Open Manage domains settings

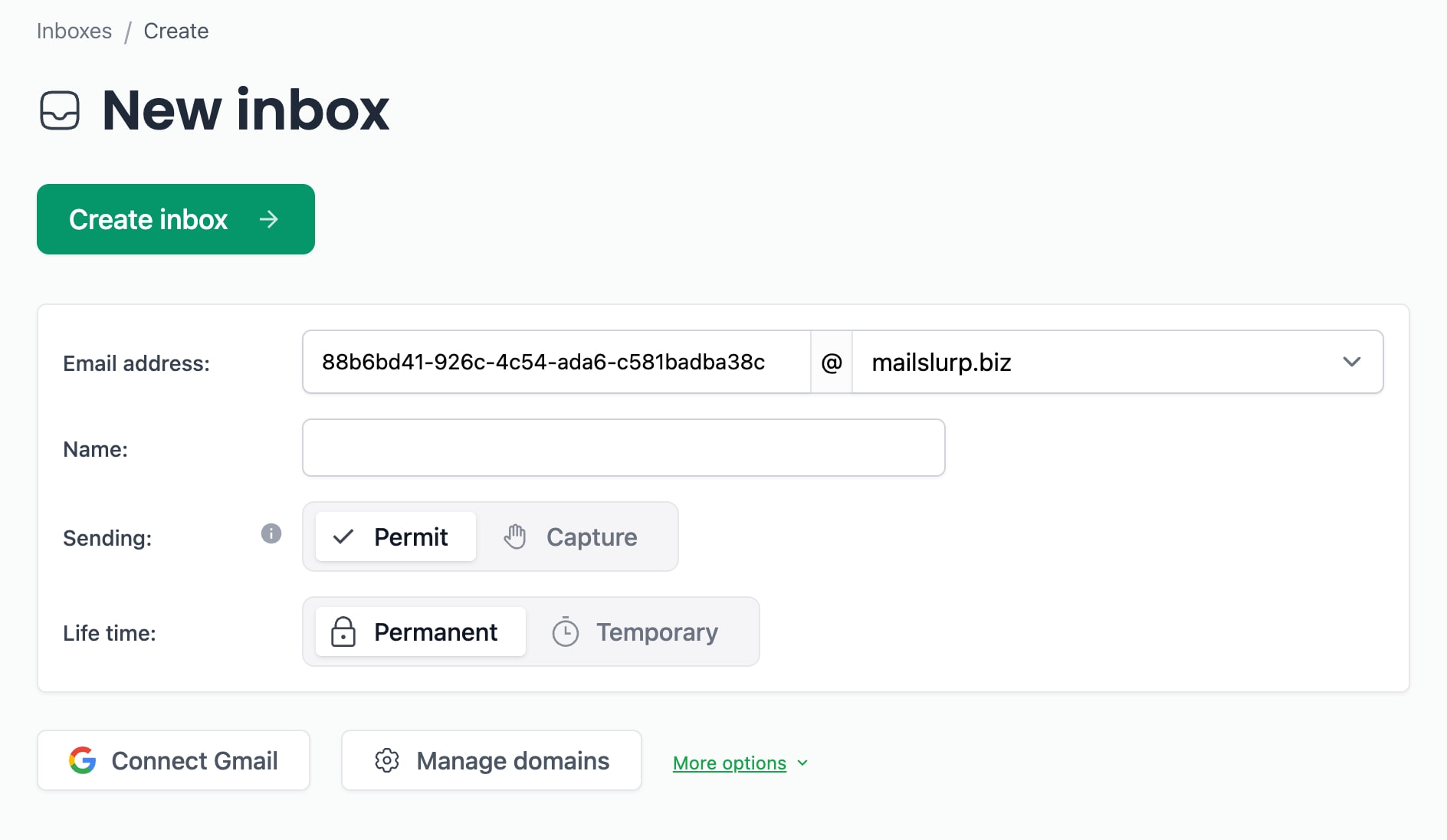[x=491, y=760]
